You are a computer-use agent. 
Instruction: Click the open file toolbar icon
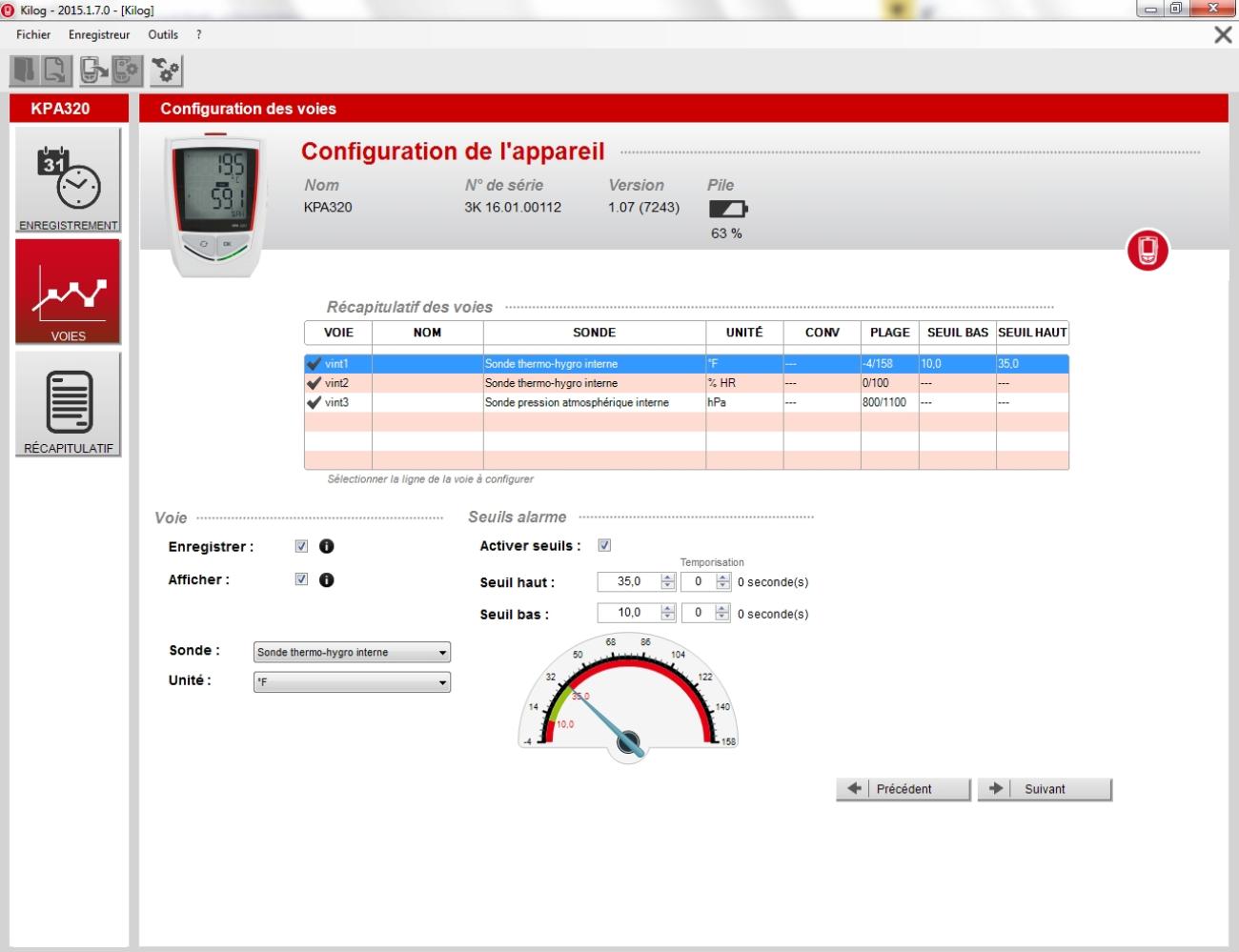tap(24, 71)
